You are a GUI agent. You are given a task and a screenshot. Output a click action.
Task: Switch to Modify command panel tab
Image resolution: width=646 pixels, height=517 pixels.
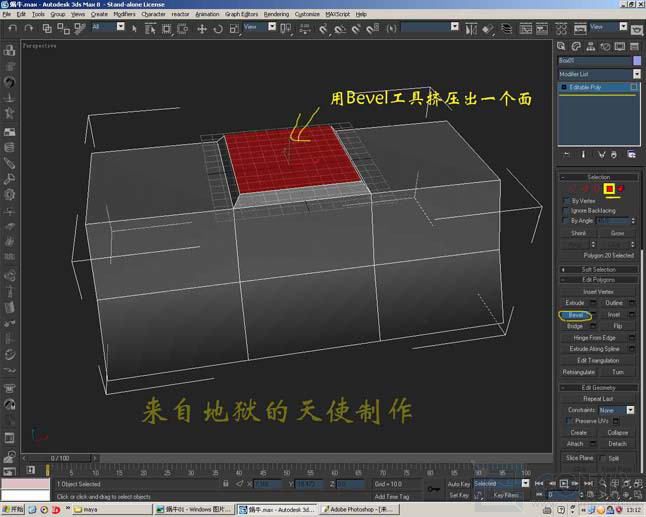click(576, 46)
